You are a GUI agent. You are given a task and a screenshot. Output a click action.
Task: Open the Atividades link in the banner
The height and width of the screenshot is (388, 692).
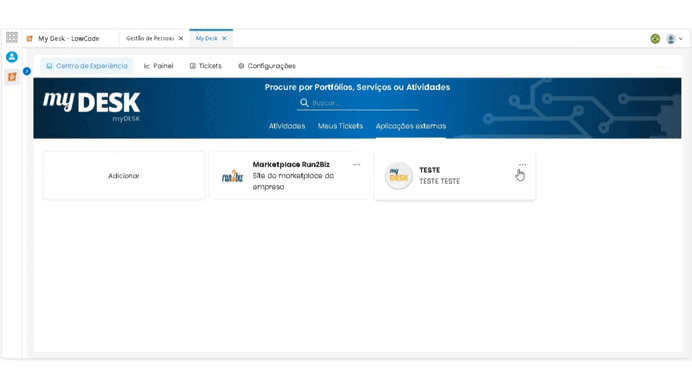287,126
